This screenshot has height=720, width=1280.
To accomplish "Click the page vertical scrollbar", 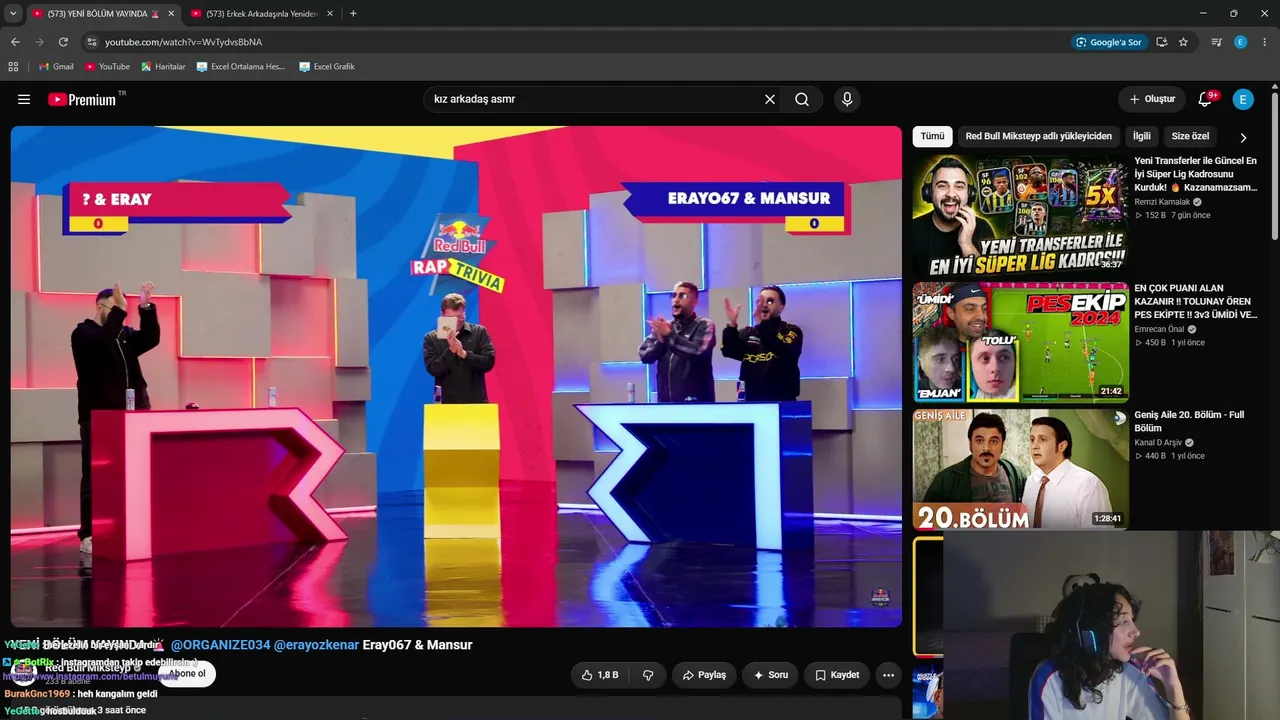I will [x=1275, y=165].
